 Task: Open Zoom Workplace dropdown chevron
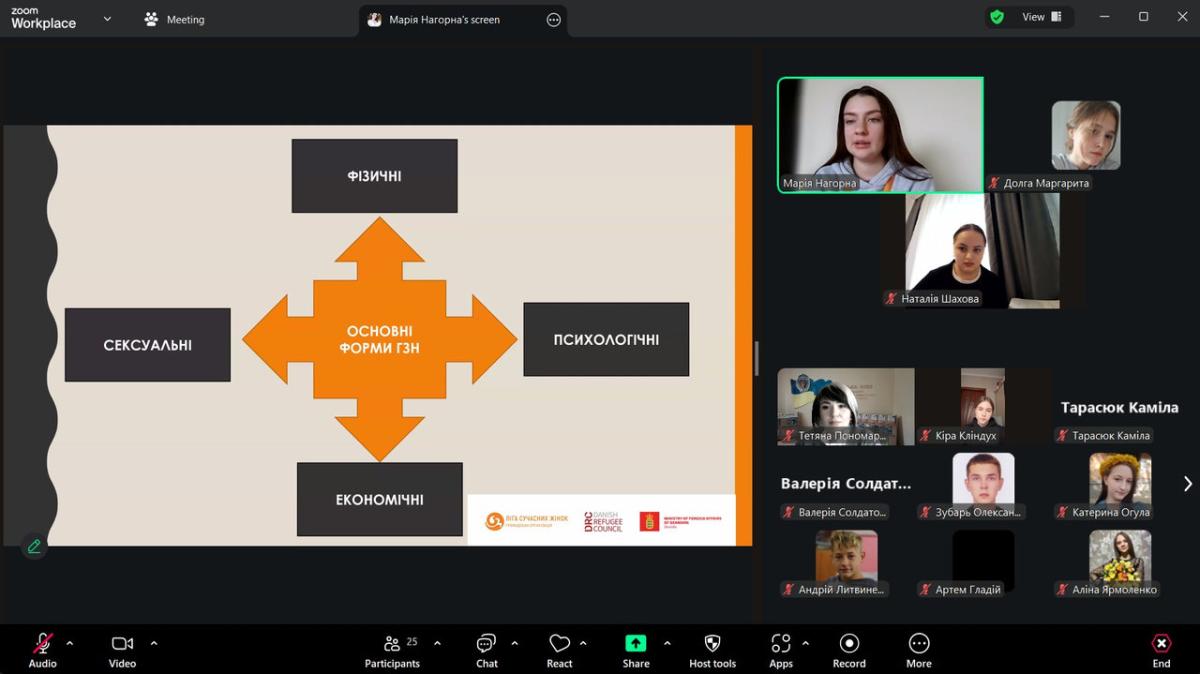(107, 18)
